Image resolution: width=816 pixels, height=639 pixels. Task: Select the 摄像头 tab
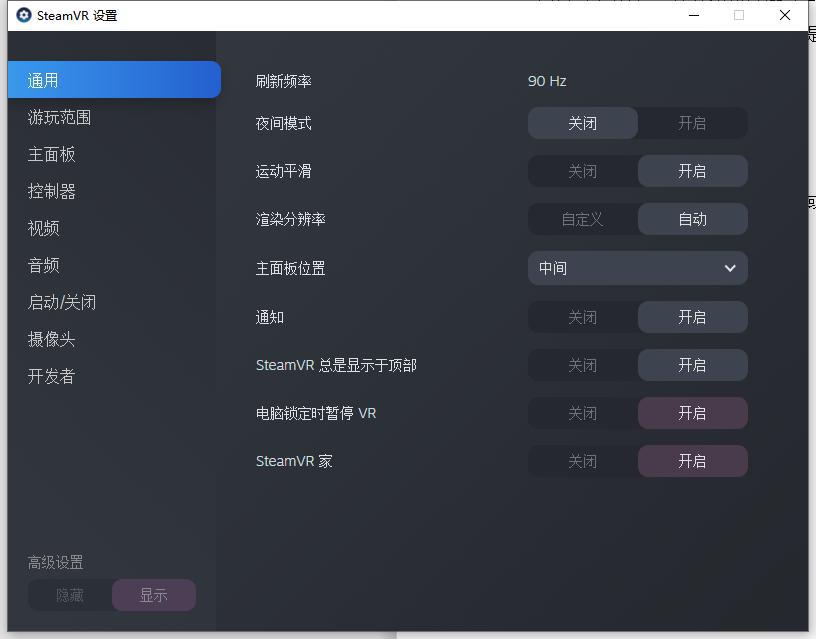pyautogui.click(x=52, y=339)
